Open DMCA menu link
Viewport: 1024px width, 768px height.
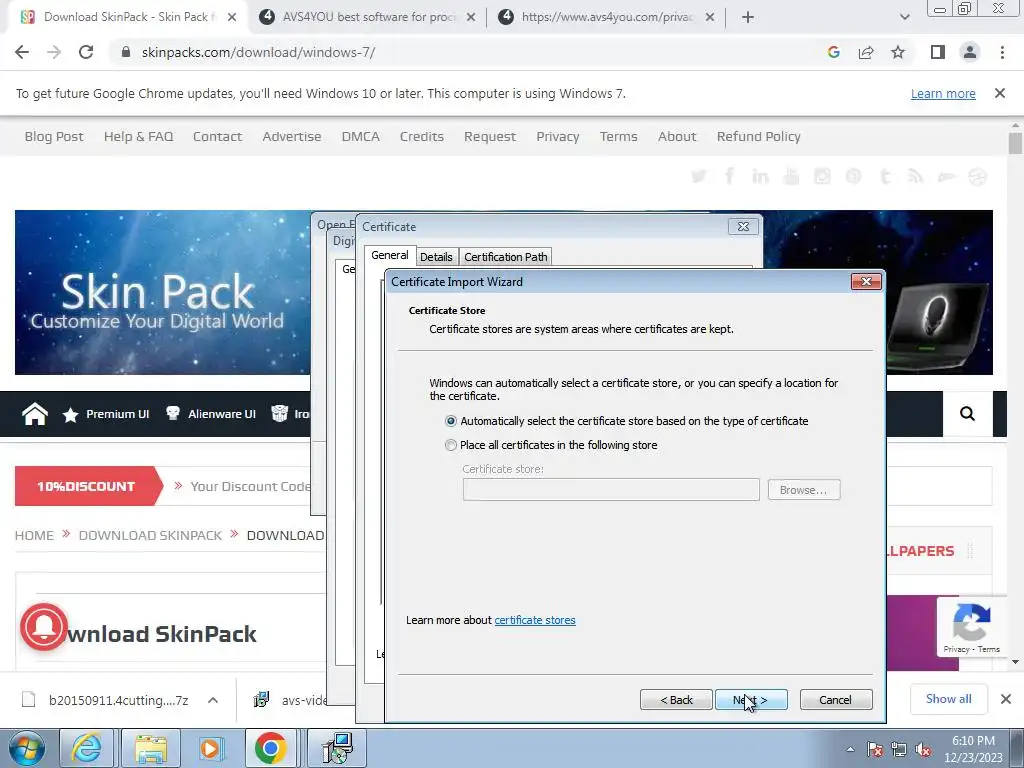point(360,136)
